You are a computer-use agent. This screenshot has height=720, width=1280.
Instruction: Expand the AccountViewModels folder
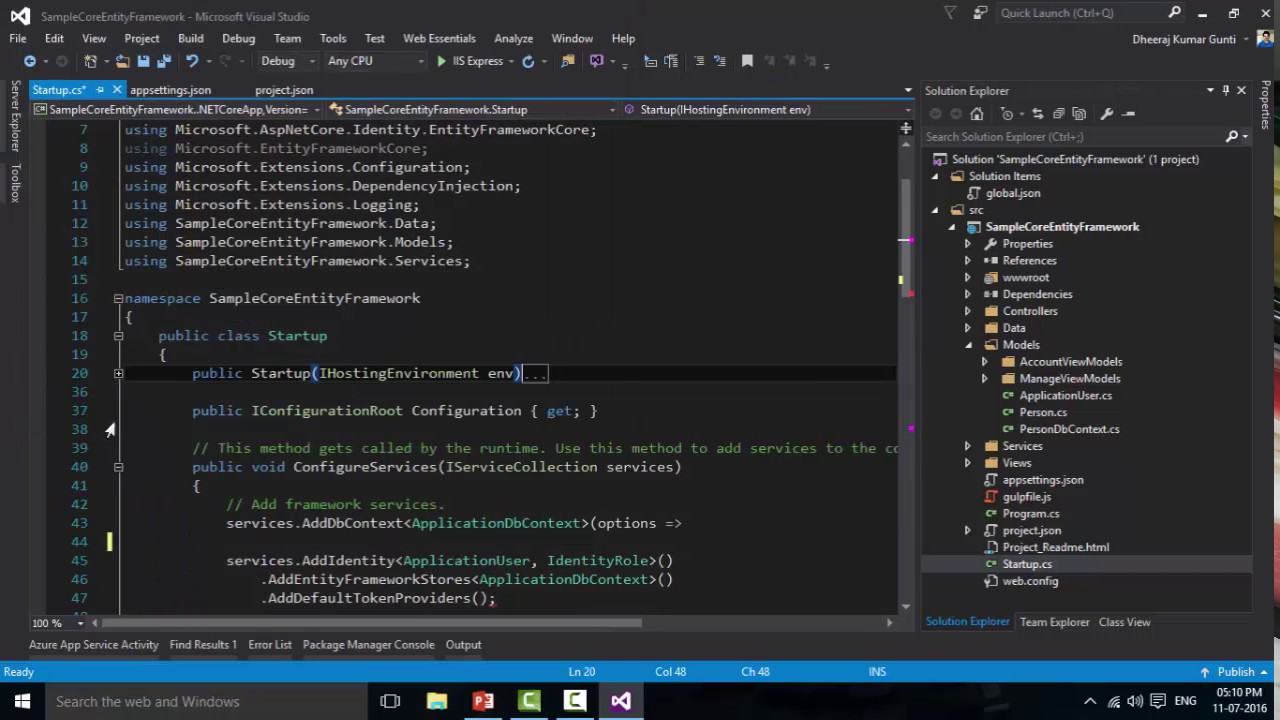(x=984, y=362)
